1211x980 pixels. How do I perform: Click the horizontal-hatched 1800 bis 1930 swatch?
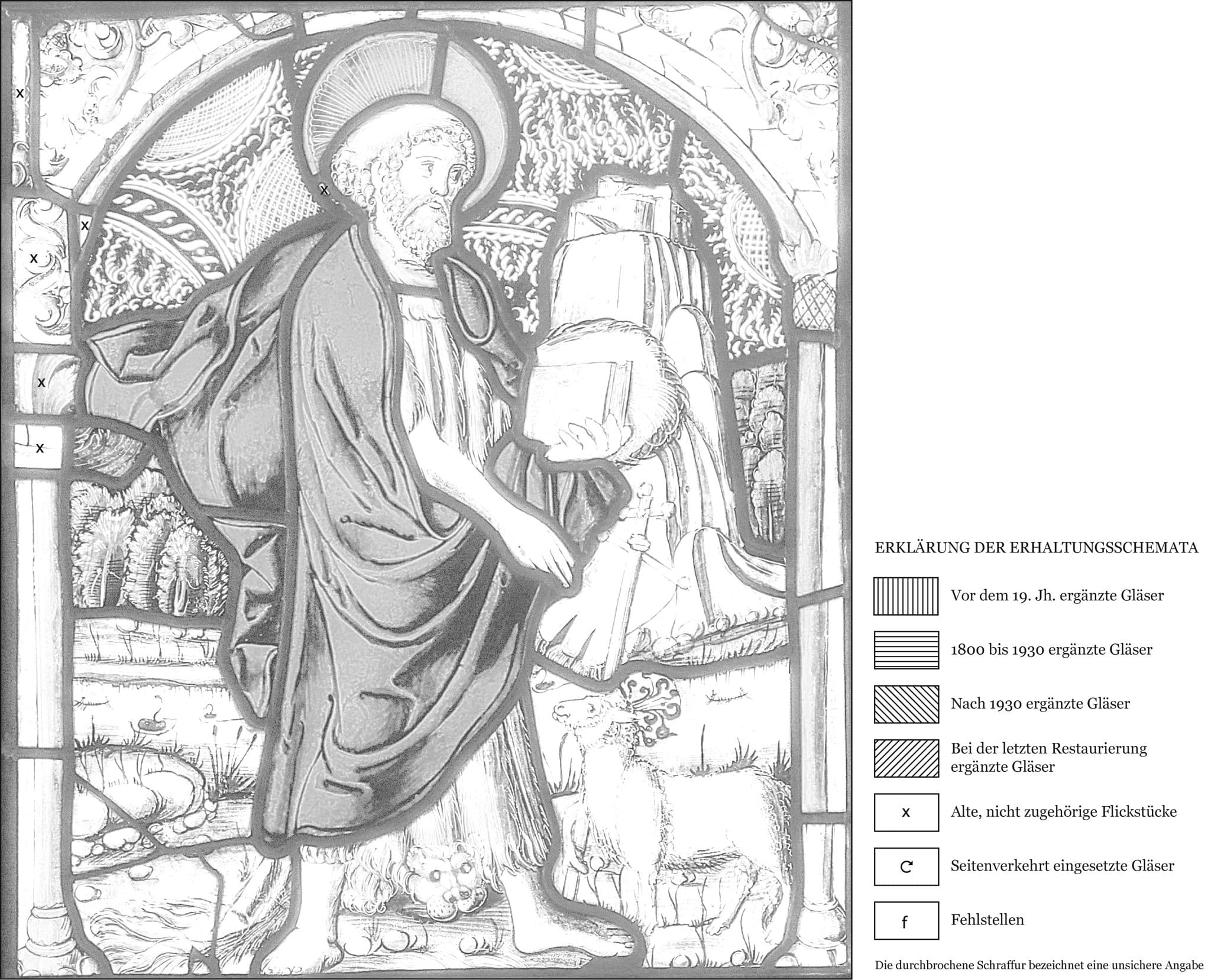[906, 650]
